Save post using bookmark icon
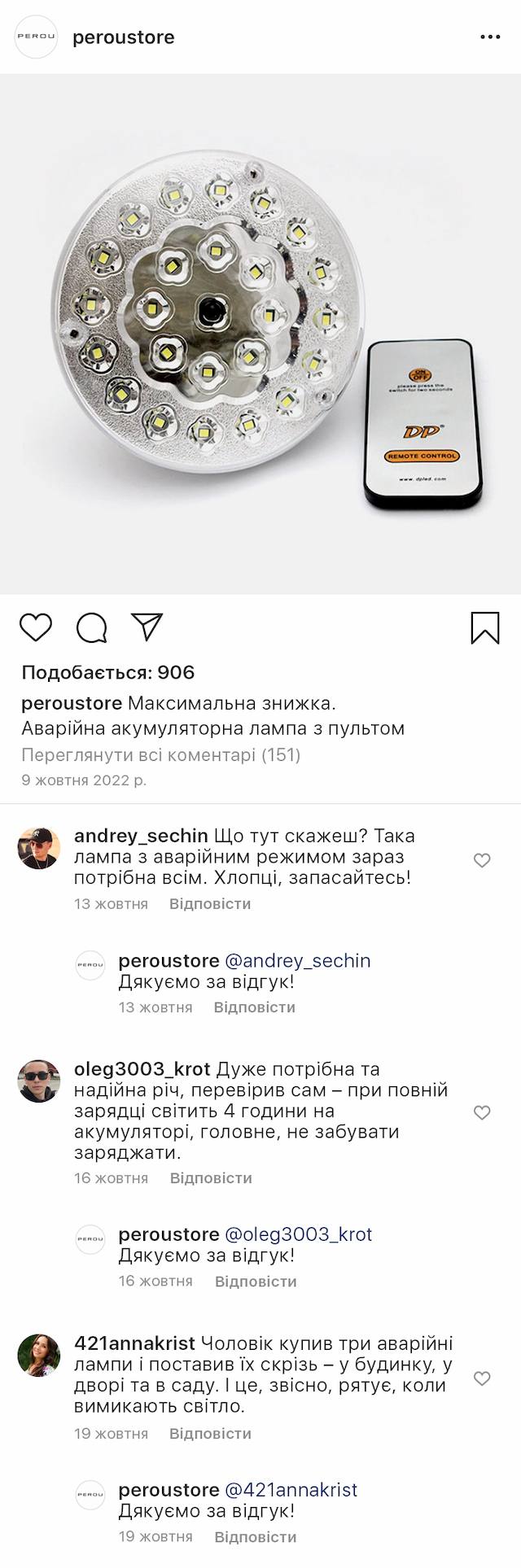The height and width of the screenshot is (1568, 521). point(485,627)
